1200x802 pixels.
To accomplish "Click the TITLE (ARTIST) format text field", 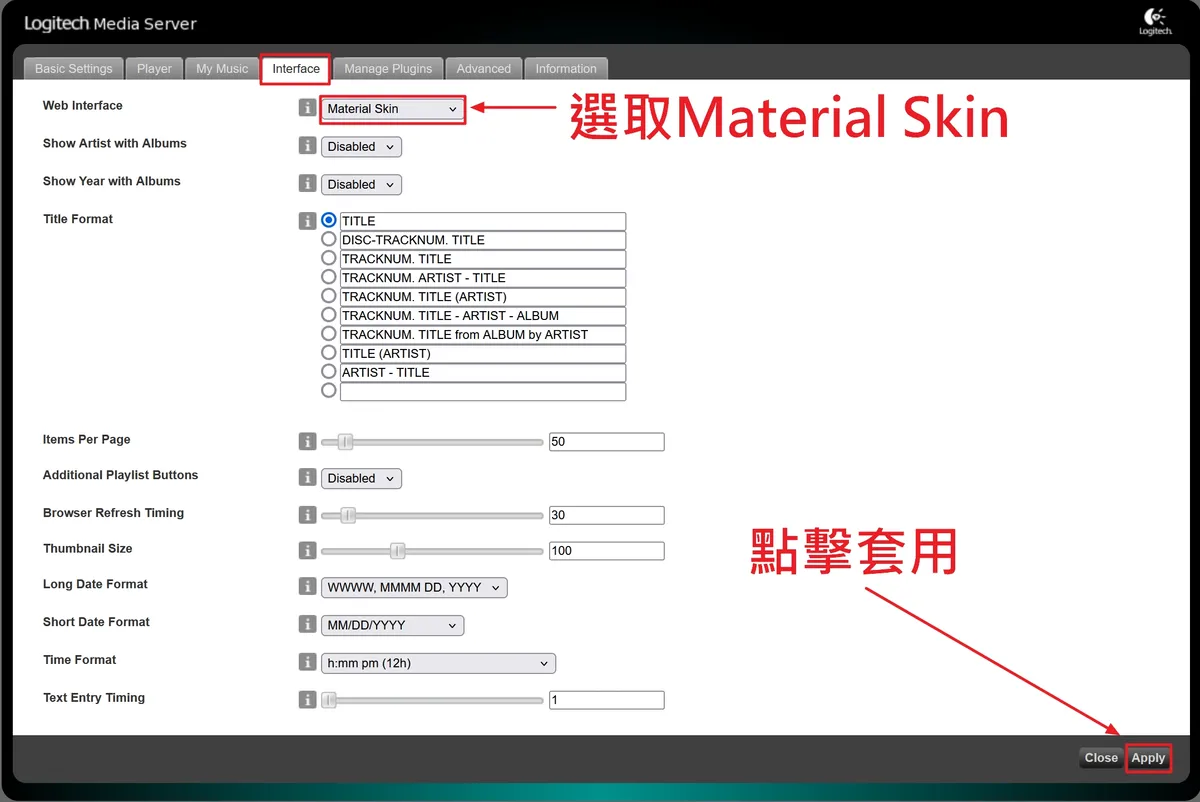I will (483, 354).
